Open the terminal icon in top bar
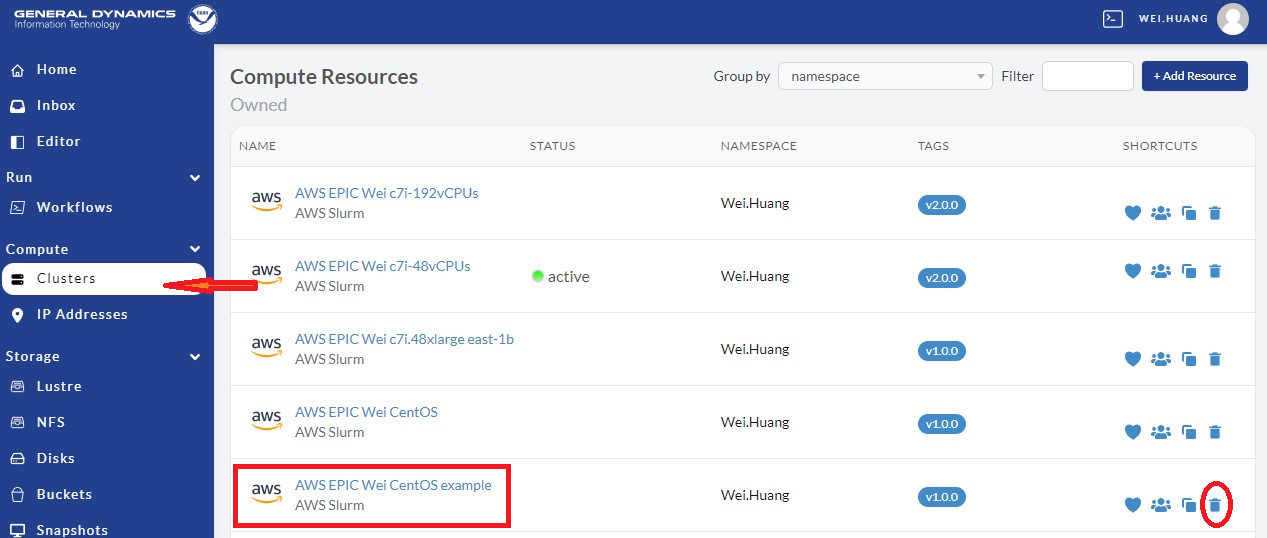 click(1112, 18)
